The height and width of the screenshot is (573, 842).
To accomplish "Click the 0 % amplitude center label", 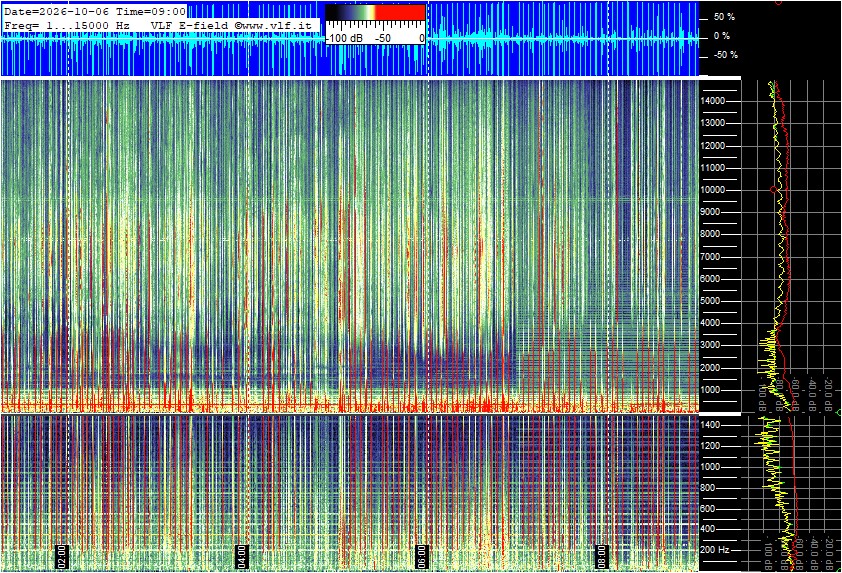I will (x=722, y=36).
